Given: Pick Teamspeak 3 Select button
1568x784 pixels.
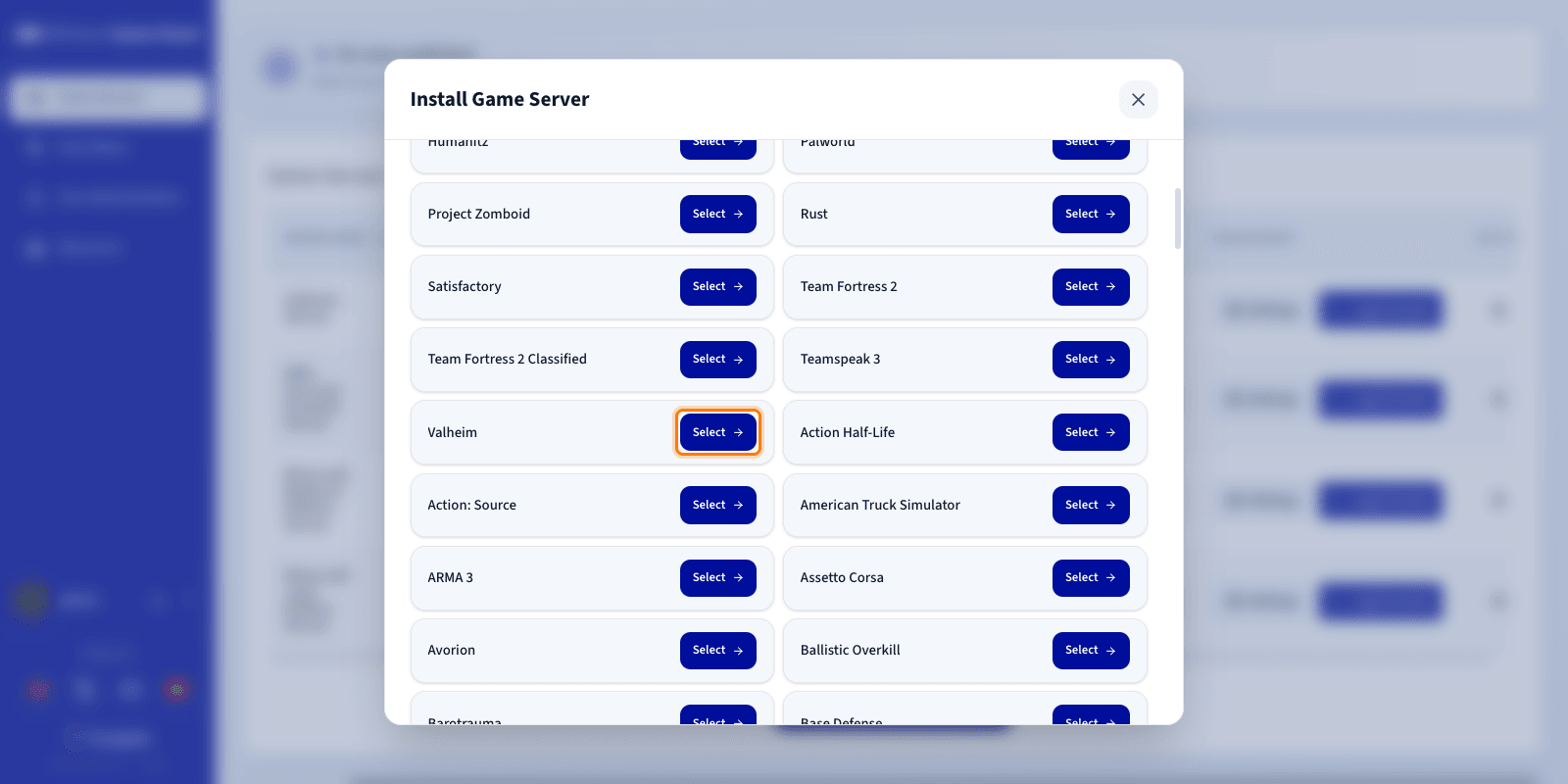Looking at the screenshot, I should pyautogui.click(x=1091, y=360).
